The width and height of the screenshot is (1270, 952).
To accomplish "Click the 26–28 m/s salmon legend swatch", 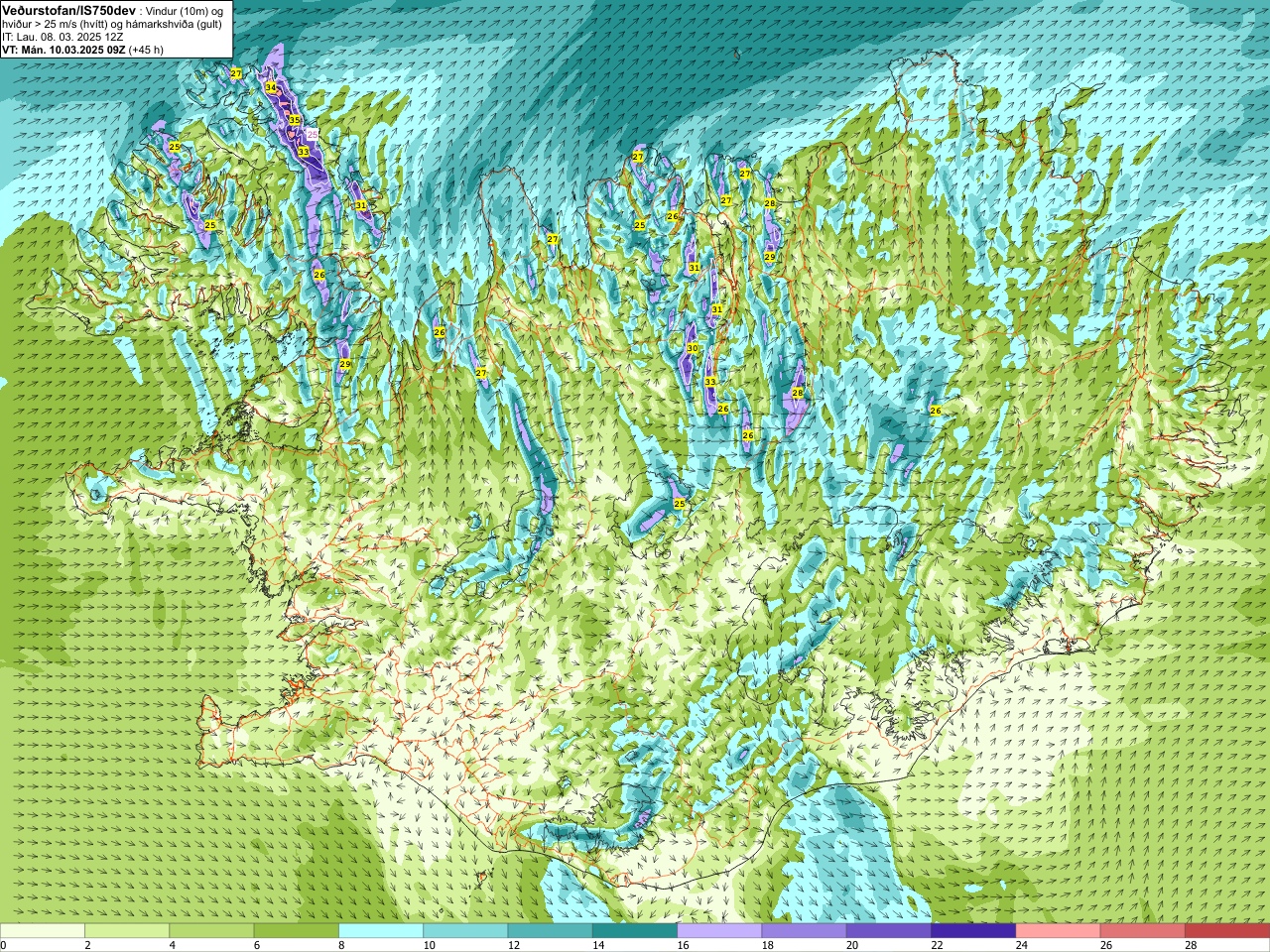I will pos(1143,931).
